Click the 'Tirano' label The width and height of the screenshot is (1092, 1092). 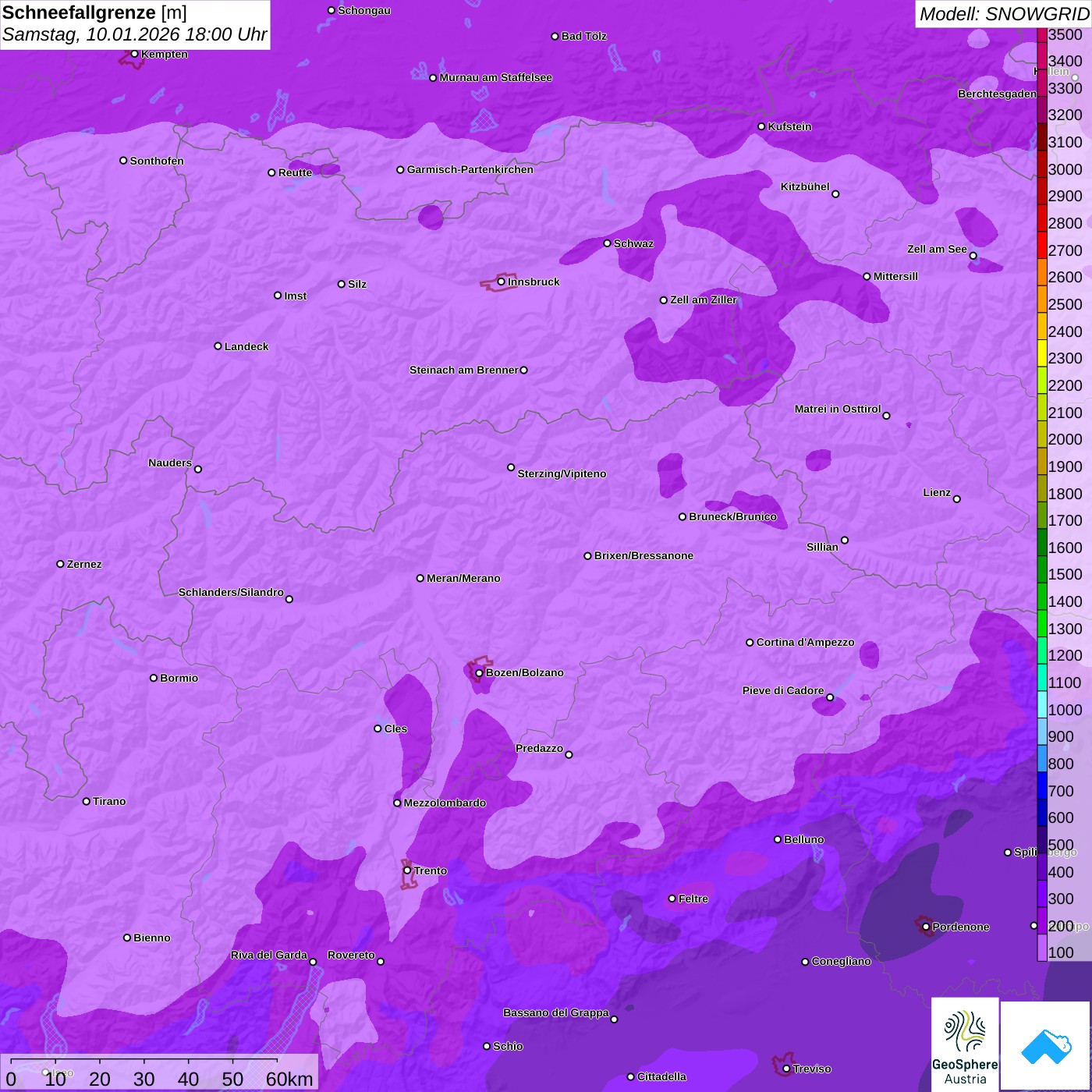pyautogui.click(x=110, y=801)
